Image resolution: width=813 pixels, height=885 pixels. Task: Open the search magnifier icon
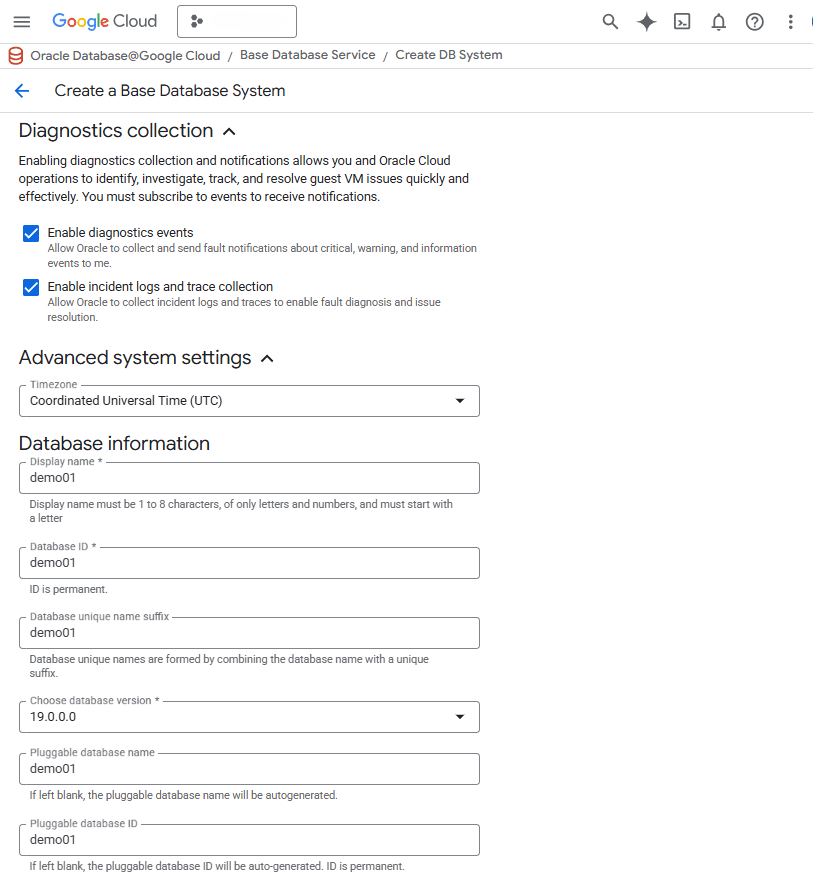point(610,21)
